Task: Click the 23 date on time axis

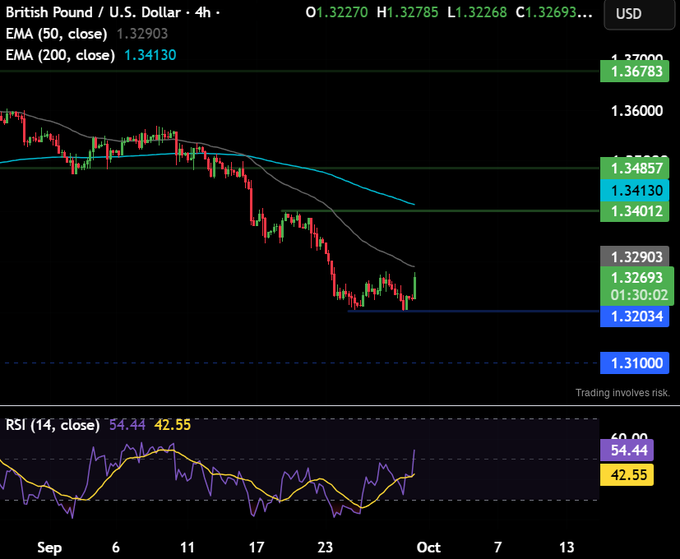Action: click(325, 547)
